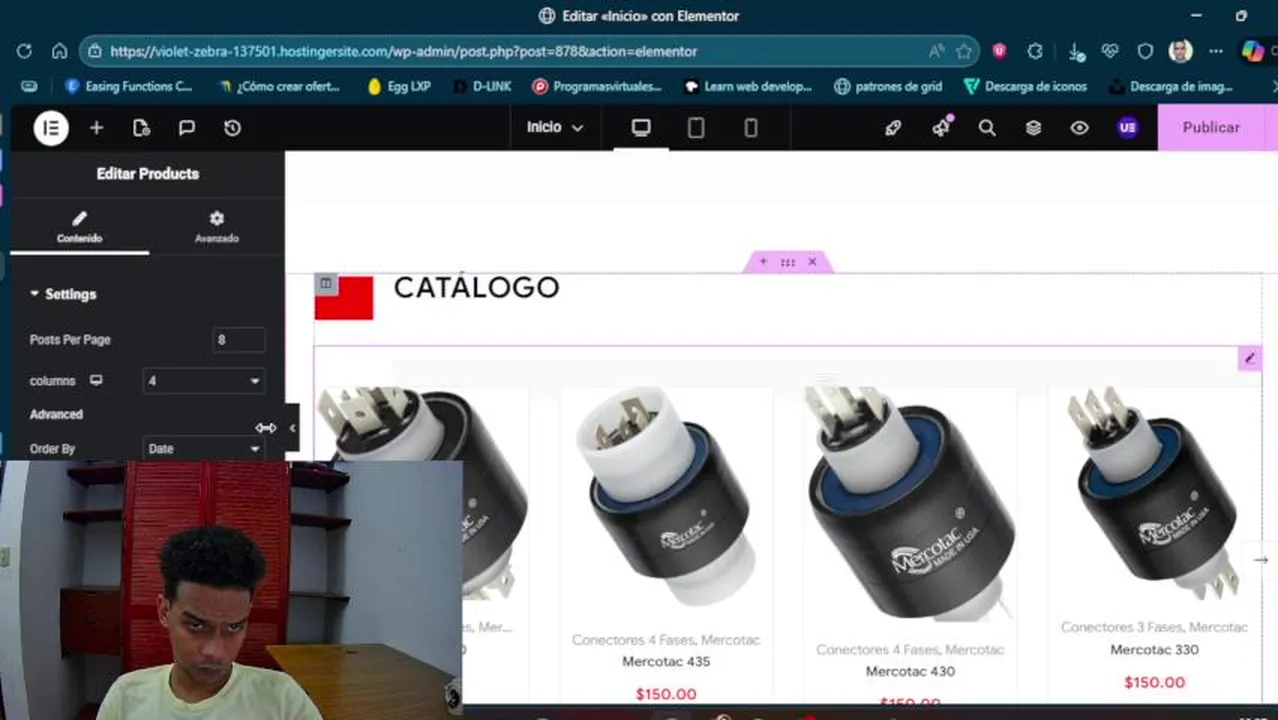
Task: Open the browser three-dots menu
Action: (x=1215, y=51)
